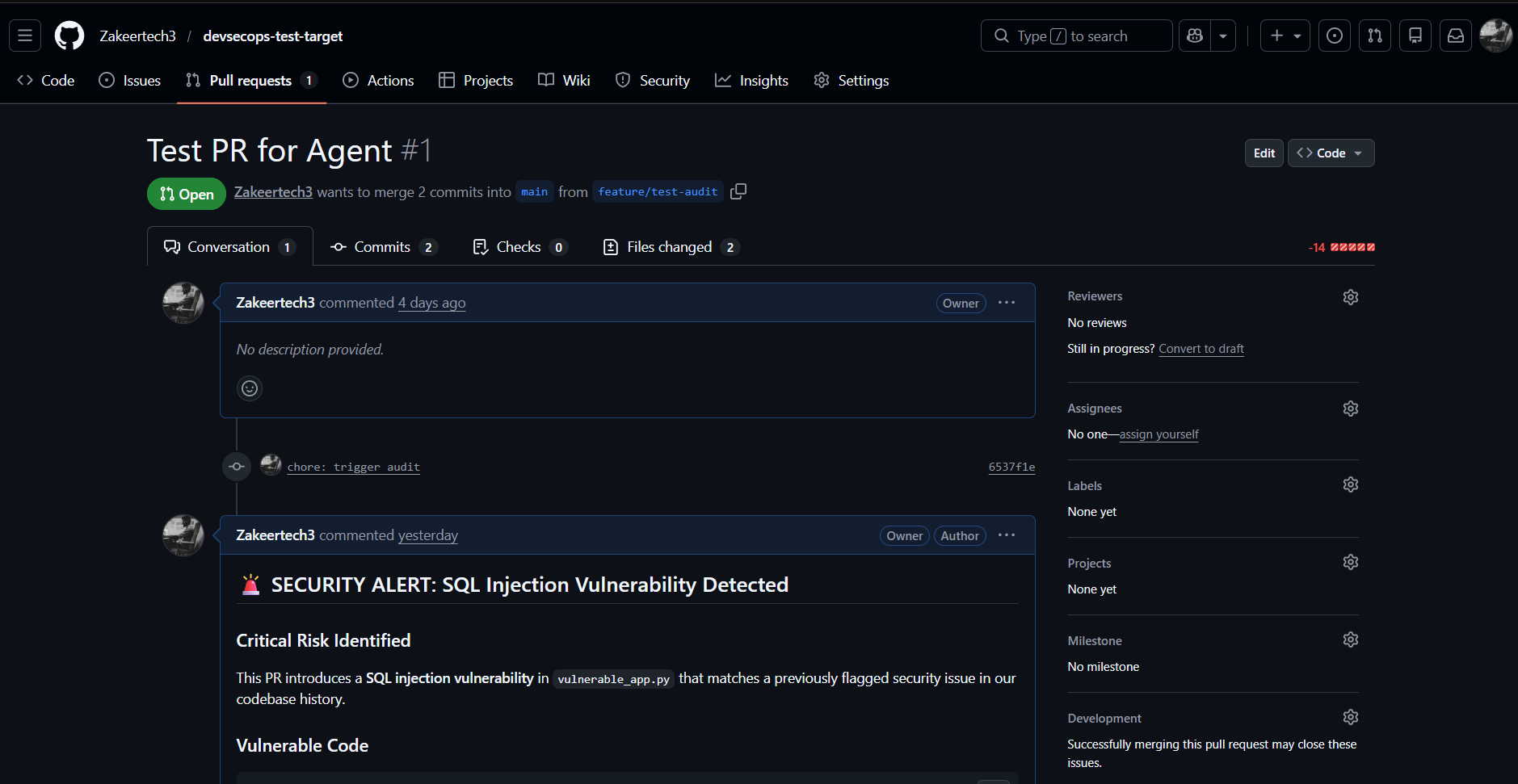This screenshot has height=784, width=1518.
Task: Open the Projects tab
Action: pos(476,81)
